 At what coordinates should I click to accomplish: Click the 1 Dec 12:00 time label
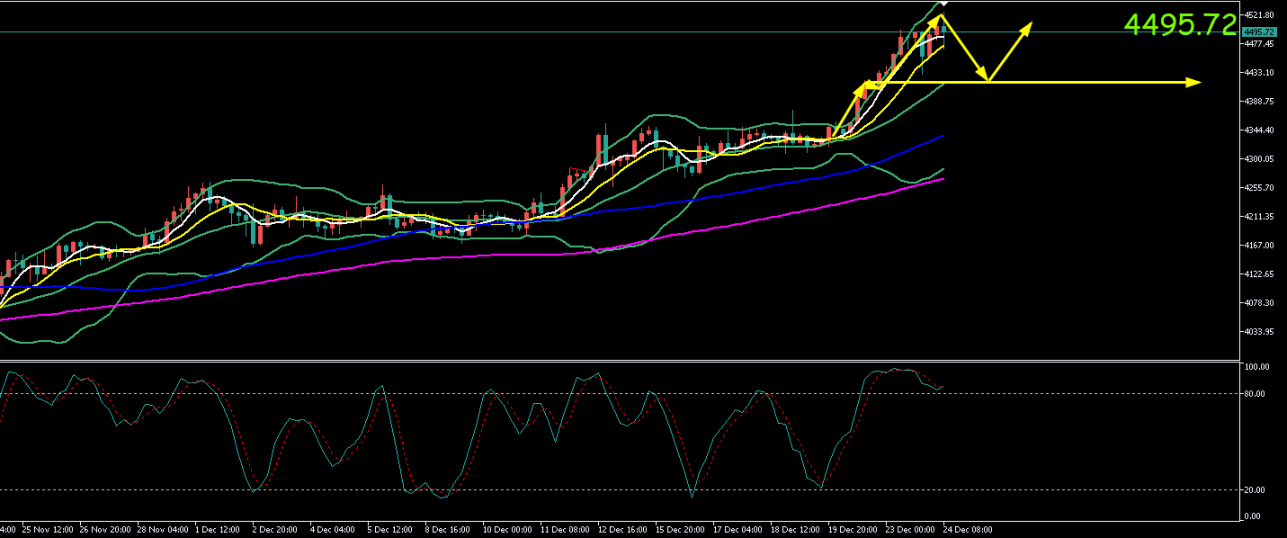point(219,529)
